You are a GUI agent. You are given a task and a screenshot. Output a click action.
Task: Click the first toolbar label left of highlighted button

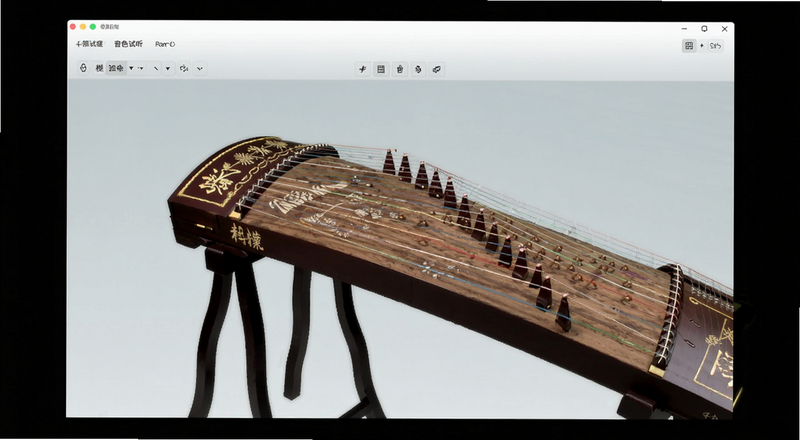click(x=99, y=68)
